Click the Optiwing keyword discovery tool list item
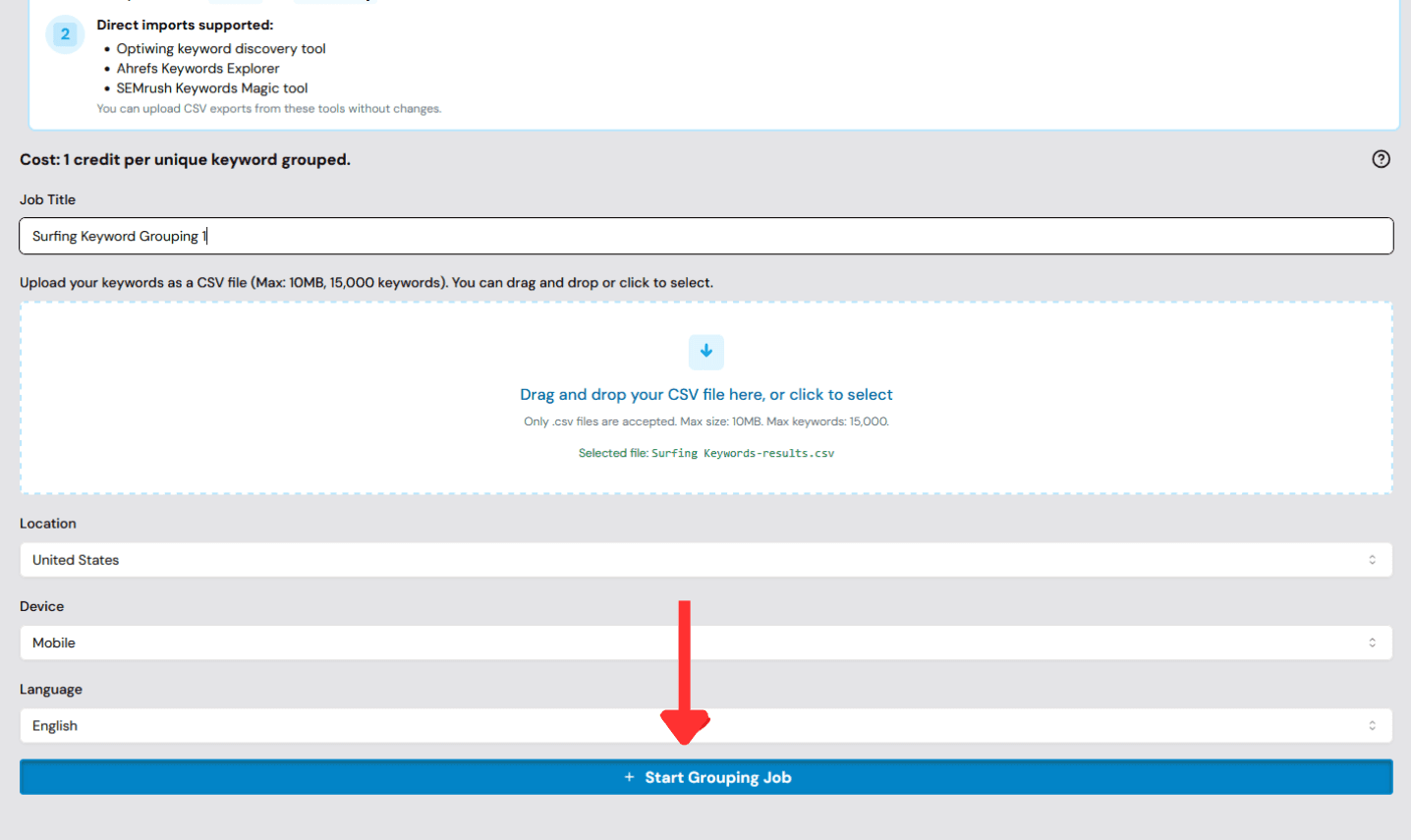1411x840 pixels. (220, 48)
